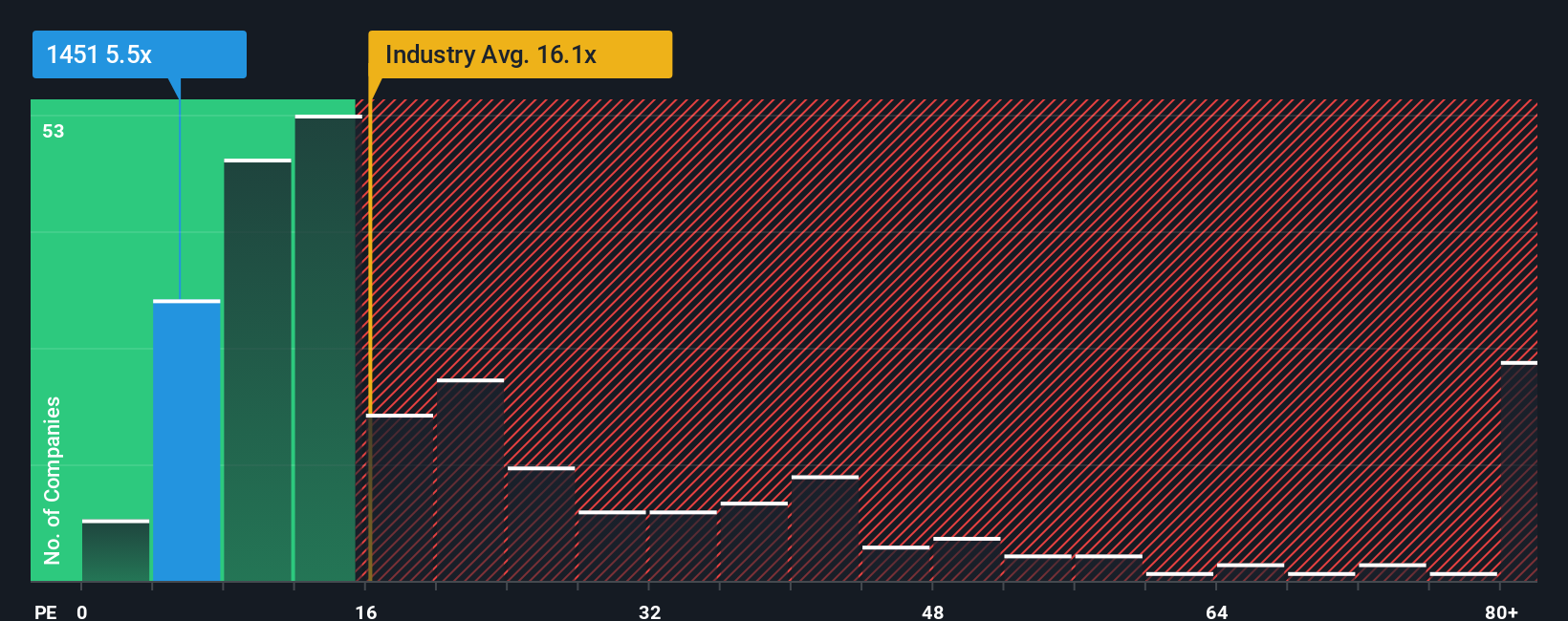Select the blue highlighted histogram bar
This screenshot has height=621, width=1568.
point(186,440)
